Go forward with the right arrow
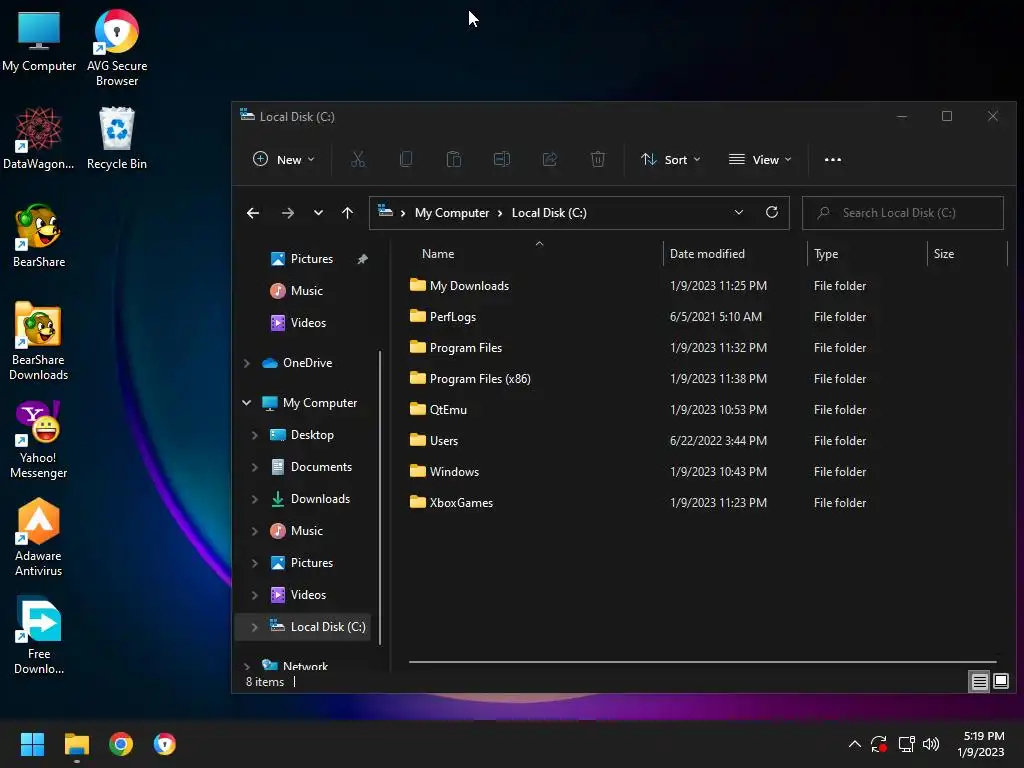 (287, 213)
